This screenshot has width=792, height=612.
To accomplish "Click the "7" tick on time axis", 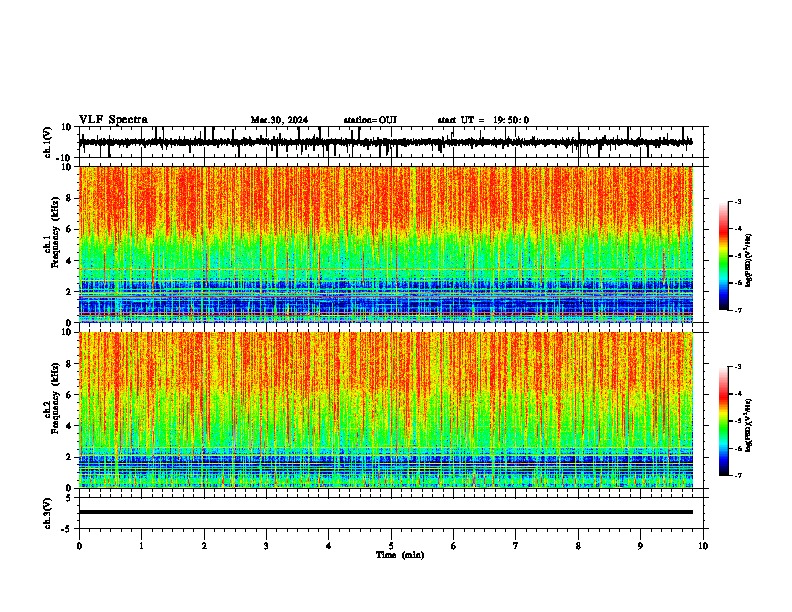I will 516,546.
